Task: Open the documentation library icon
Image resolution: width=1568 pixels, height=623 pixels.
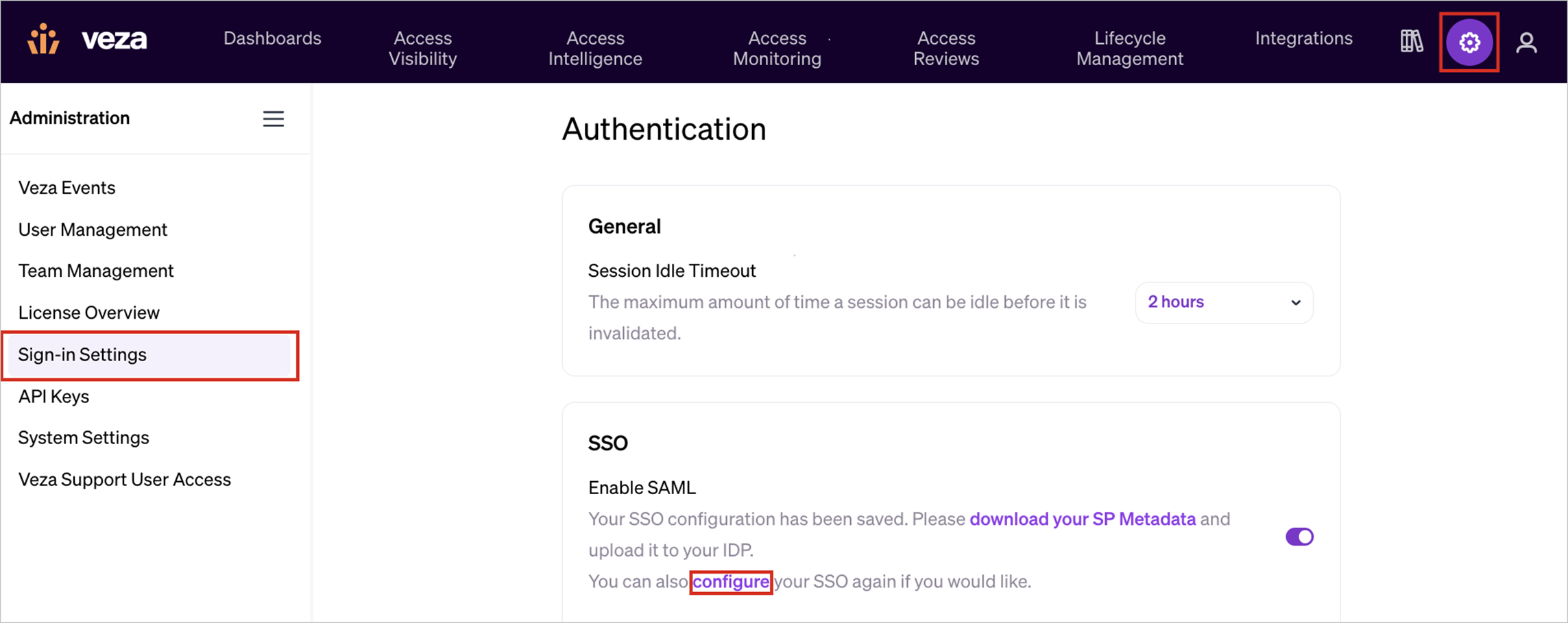Action: pos(1412,42)
